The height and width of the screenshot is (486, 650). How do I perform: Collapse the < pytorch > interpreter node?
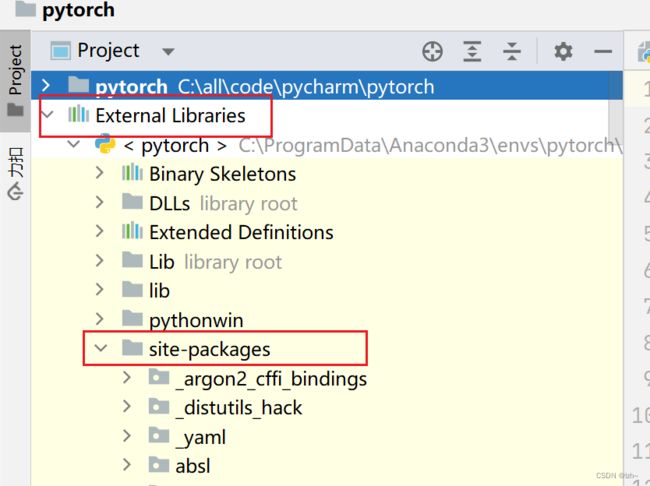click(x=74, y=144)
